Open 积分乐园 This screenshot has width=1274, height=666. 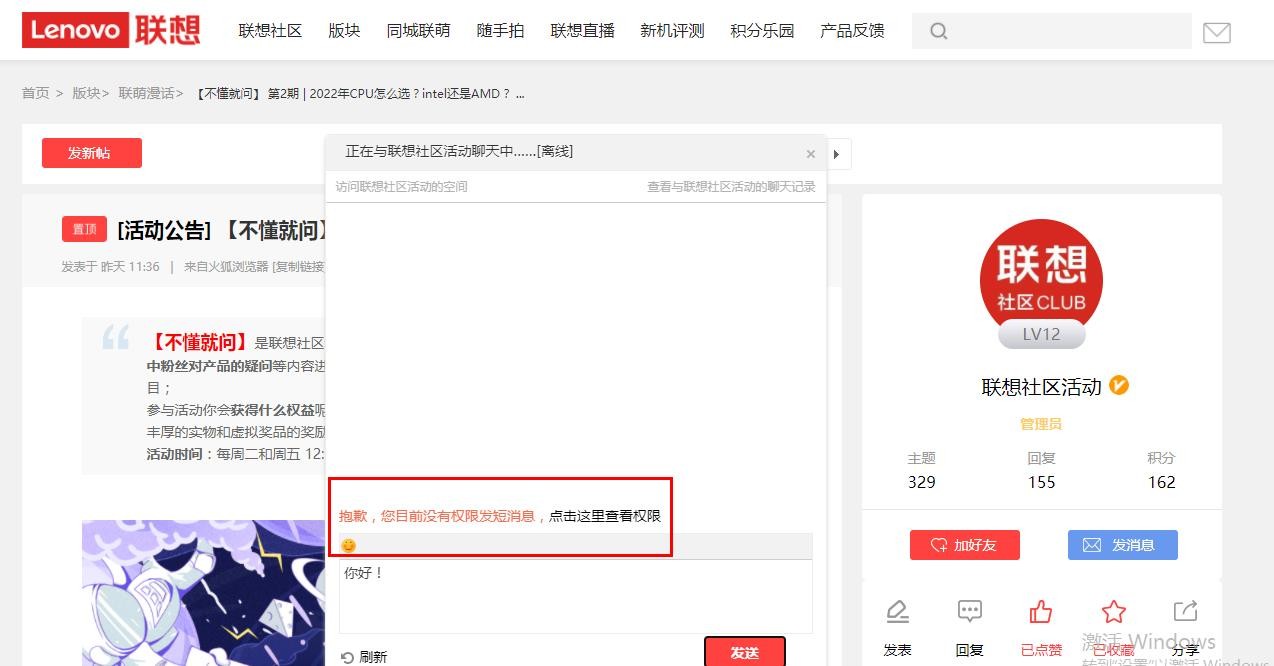[762, 31]
